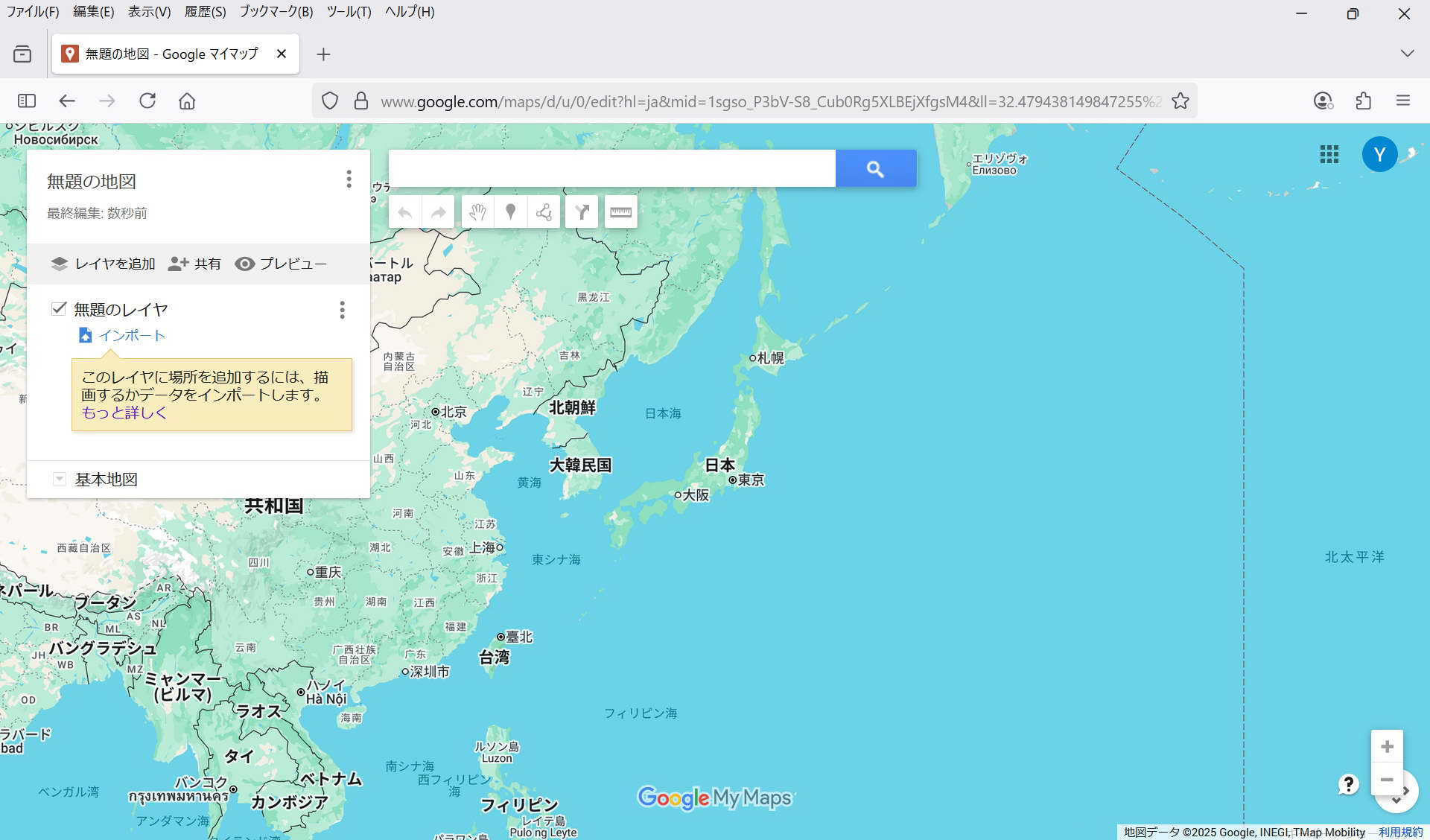Click the blue map search button
1430x840 pixels.
point(875,169)
